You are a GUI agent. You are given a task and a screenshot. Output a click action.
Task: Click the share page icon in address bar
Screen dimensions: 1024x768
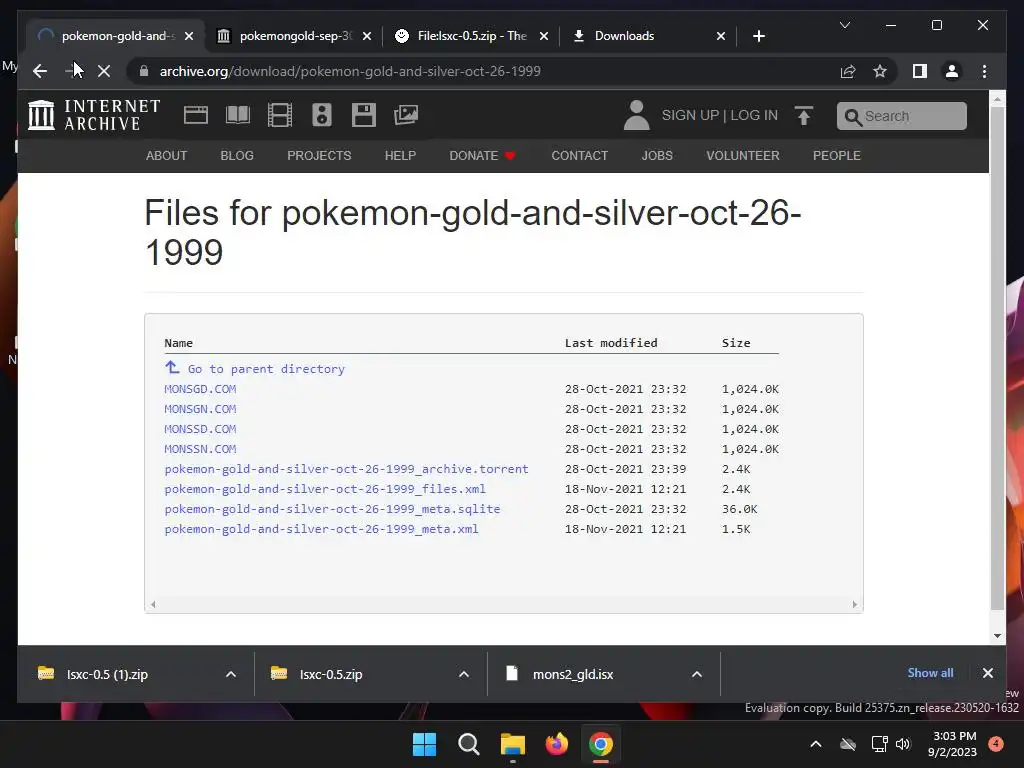(x=848, y=71)
